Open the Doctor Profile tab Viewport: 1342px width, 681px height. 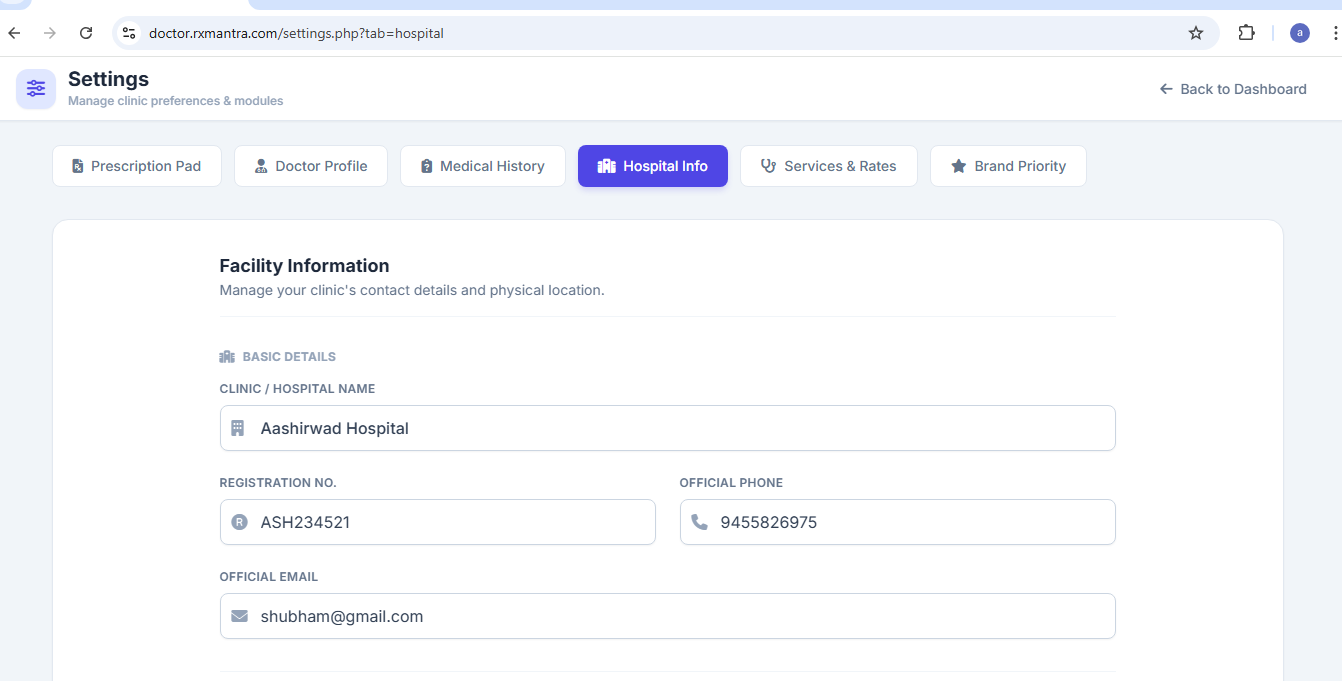tap(311, 166)
